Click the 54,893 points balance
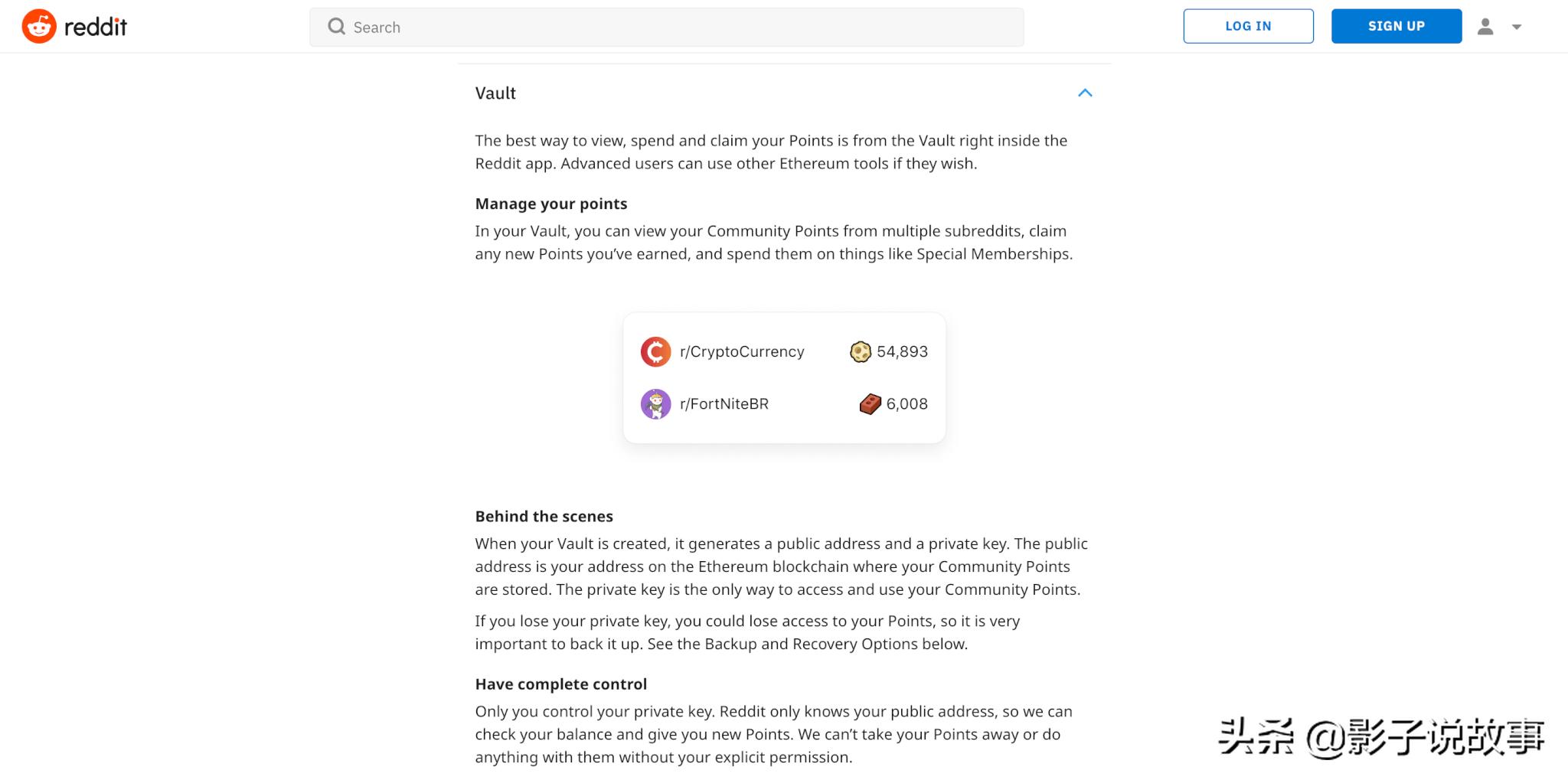 [902, 352]
